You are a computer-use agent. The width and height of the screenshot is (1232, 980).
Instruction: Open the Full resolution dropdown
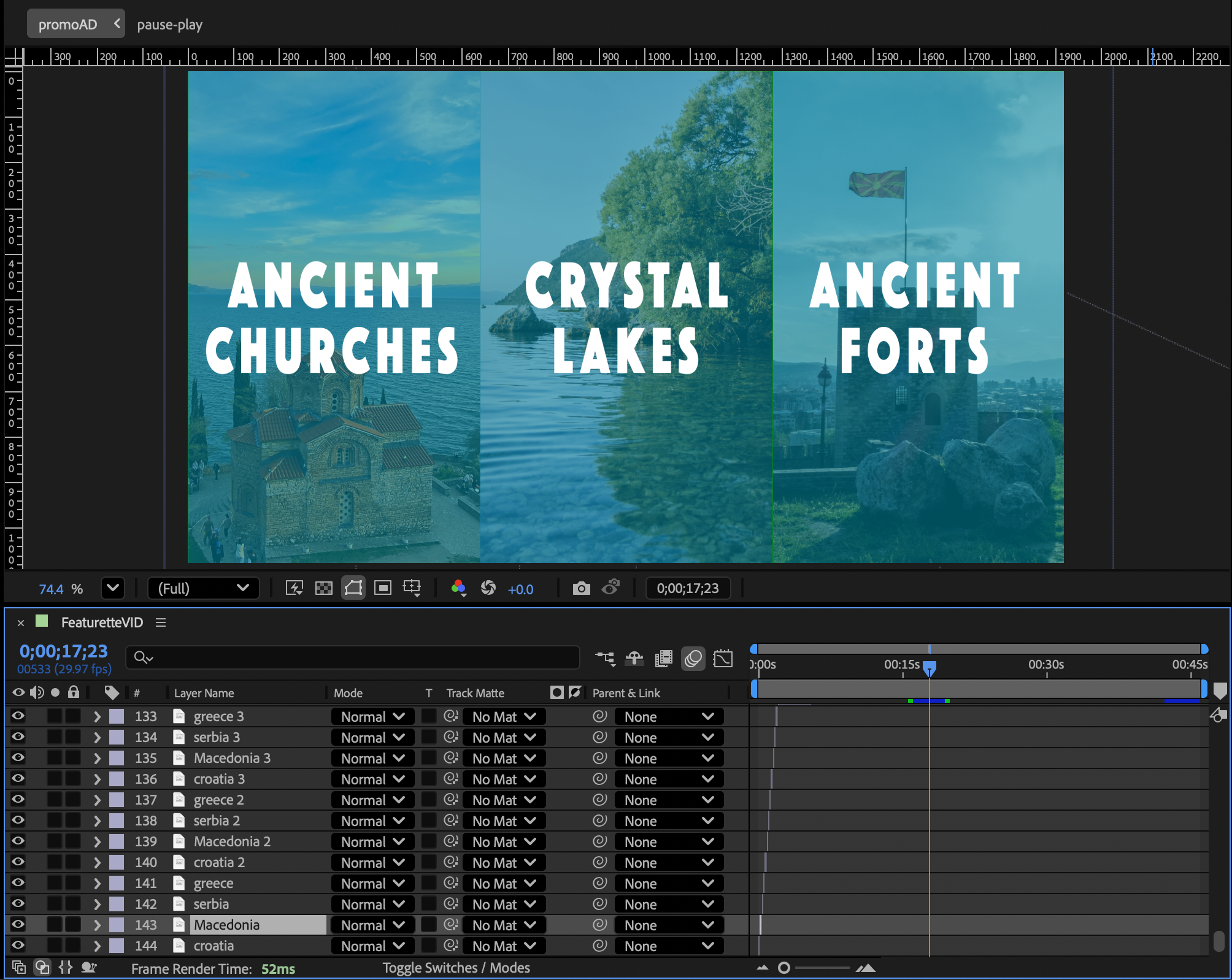(x=203, y=589)
